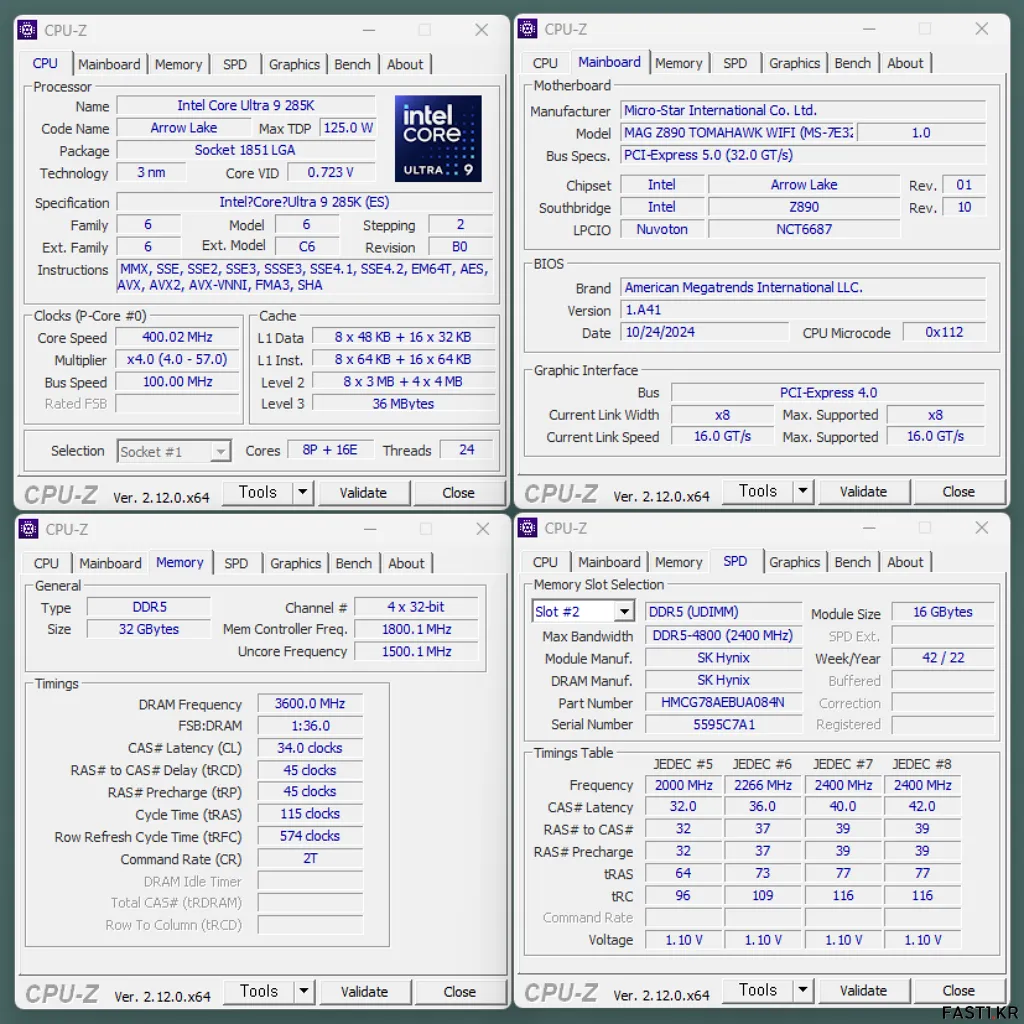Select SPD tab in Memory window
Screen dimensions: 1024x1024
tap(236, 563)
